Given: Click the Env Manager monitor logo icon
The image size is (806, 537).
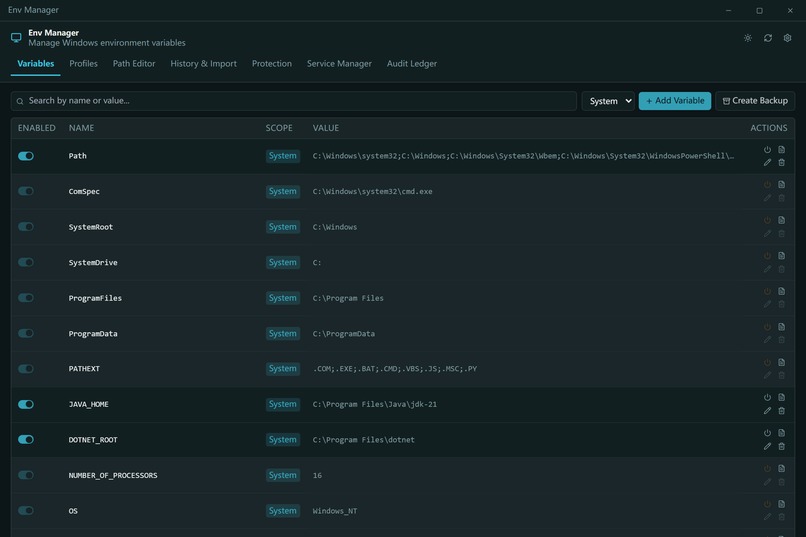Looking at the screenshot, I should tap(16, 38).
